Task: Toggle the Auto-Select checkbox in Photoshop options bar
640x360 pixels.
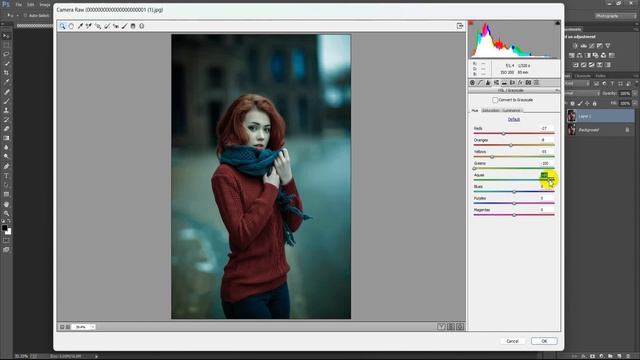Action: [25, 16]
